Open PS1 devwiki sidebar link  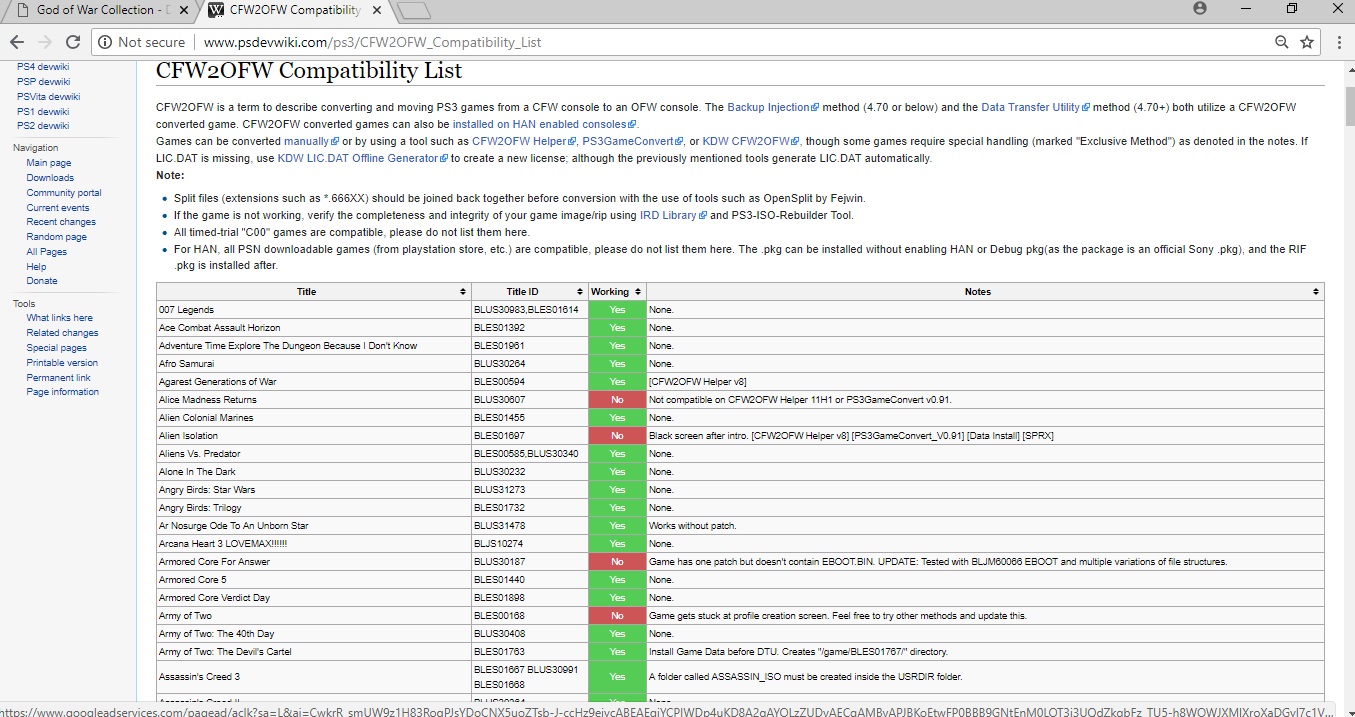click(43, 111)
